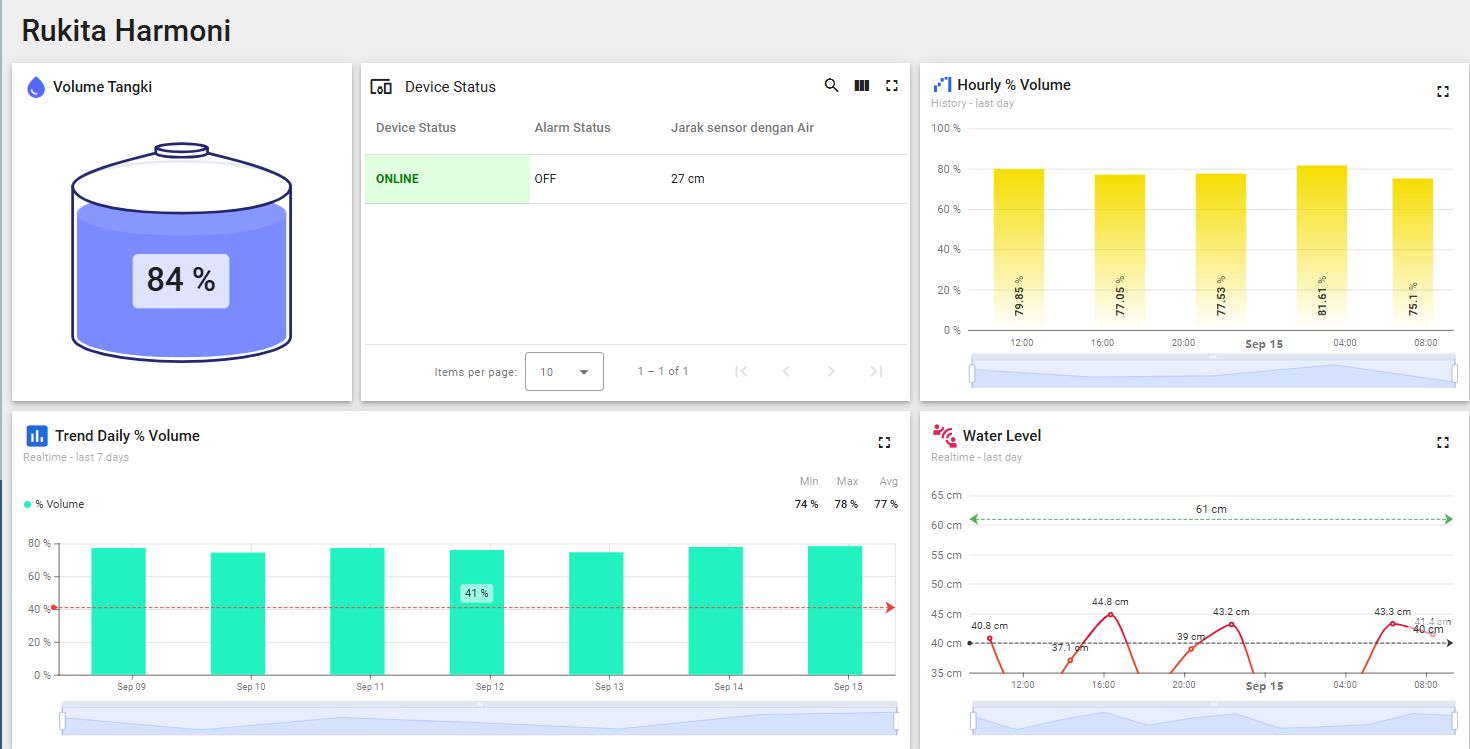Click the 84 % tank volume label

[181, 280]
